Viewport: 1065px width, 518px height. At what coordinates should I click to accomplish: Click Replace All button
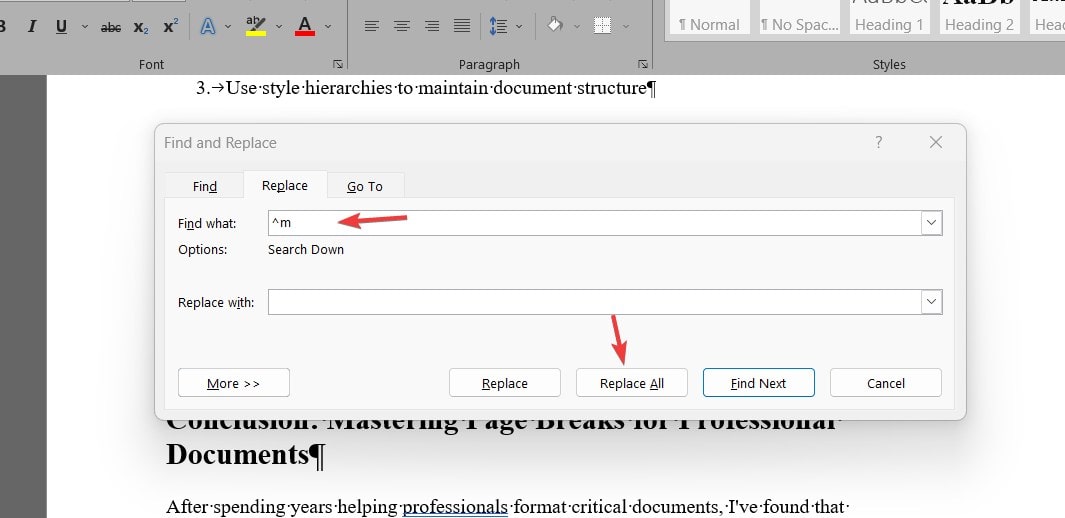tap(632, 383)
